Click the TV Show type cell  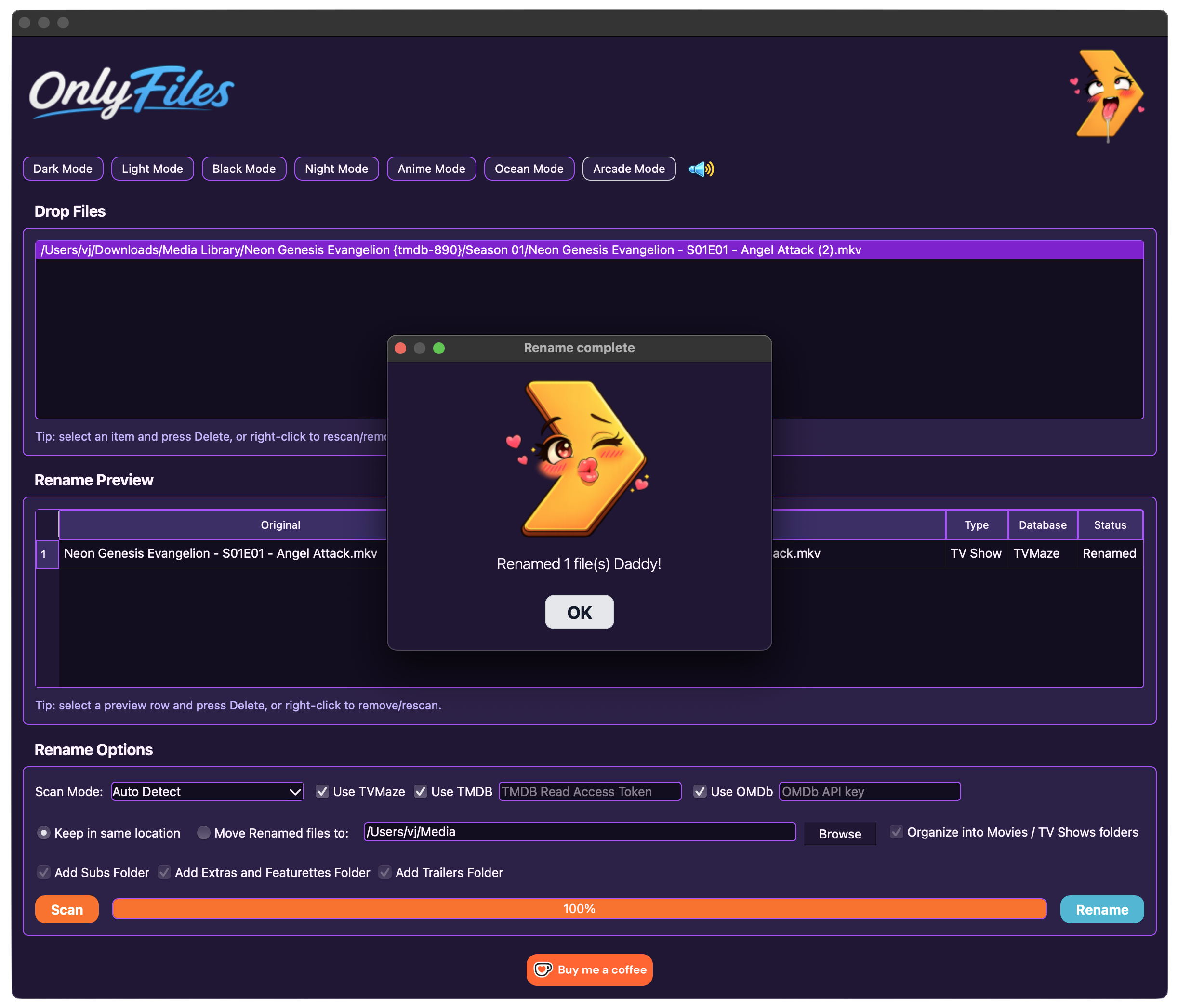976,553
